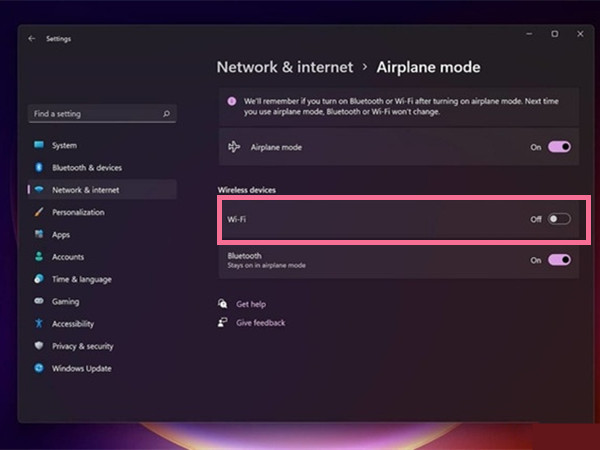Image resolution: width=600 pixels, height=450 pixels.
Task: Go to Privacy & security section
Action: (x=82, y=346)
